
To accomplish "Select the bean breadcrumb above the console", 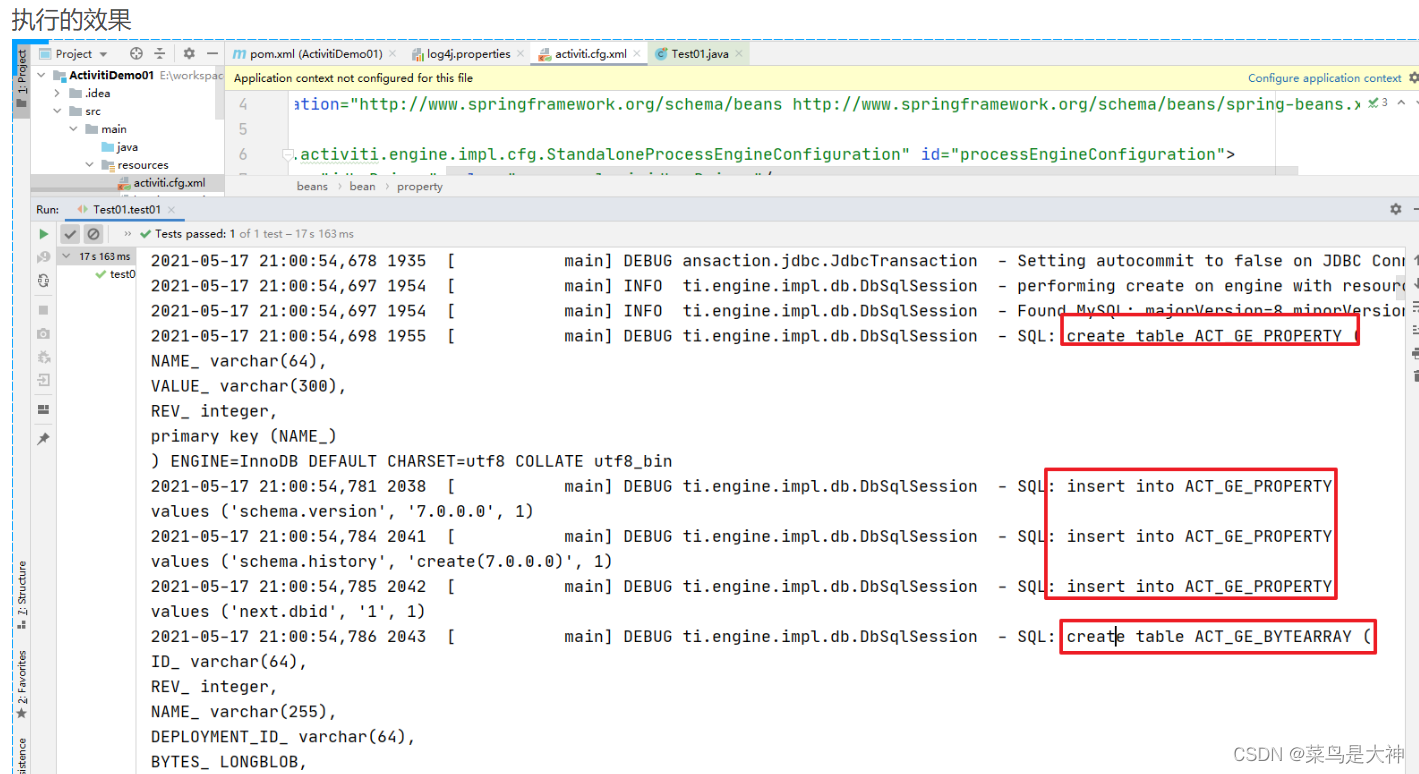I will tap(362, 186).
